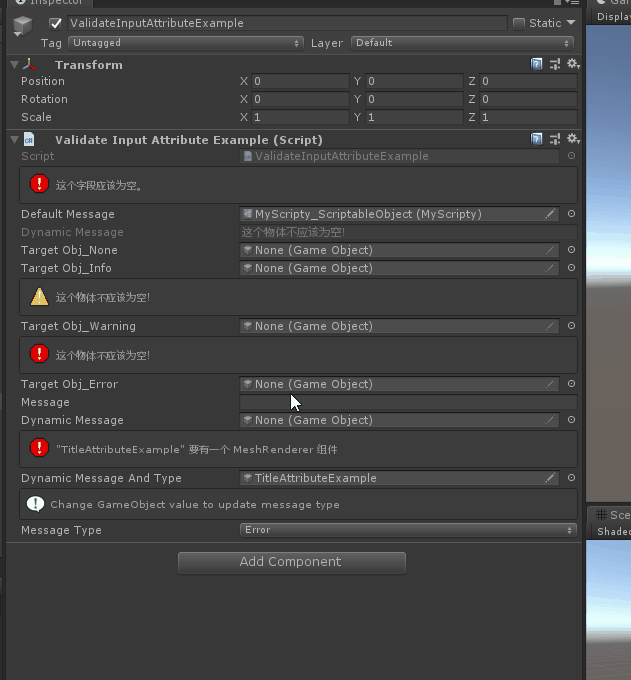Click the Transform preset selector icon
Screen dimensions: 631x680
[x=554, y=64]
